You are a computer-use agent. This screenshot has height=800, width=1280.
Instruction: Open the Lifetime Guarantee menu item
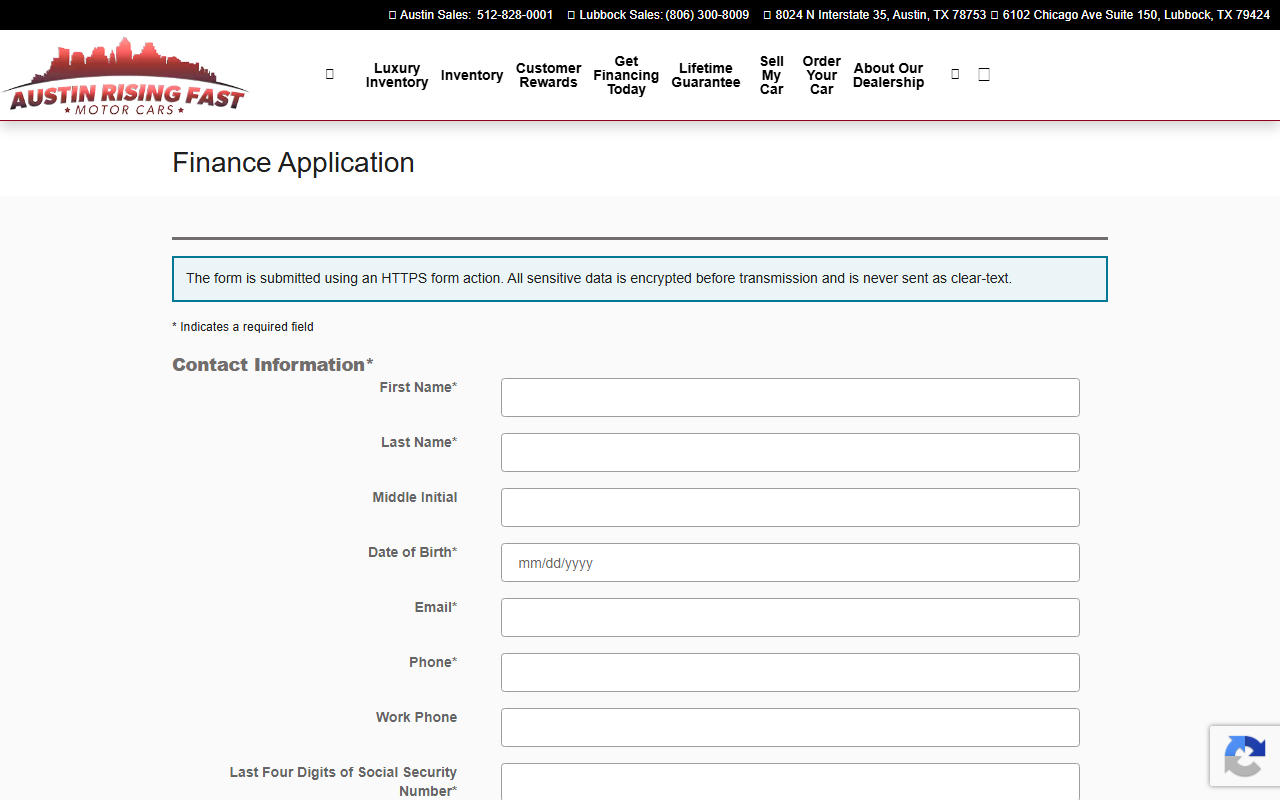[x=706, y=75]
